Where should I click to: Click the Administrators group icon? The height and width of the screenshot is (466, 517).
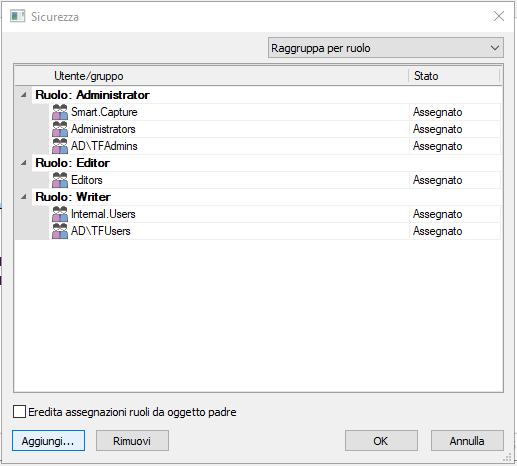pyautogui.click(x=60, y=129)
